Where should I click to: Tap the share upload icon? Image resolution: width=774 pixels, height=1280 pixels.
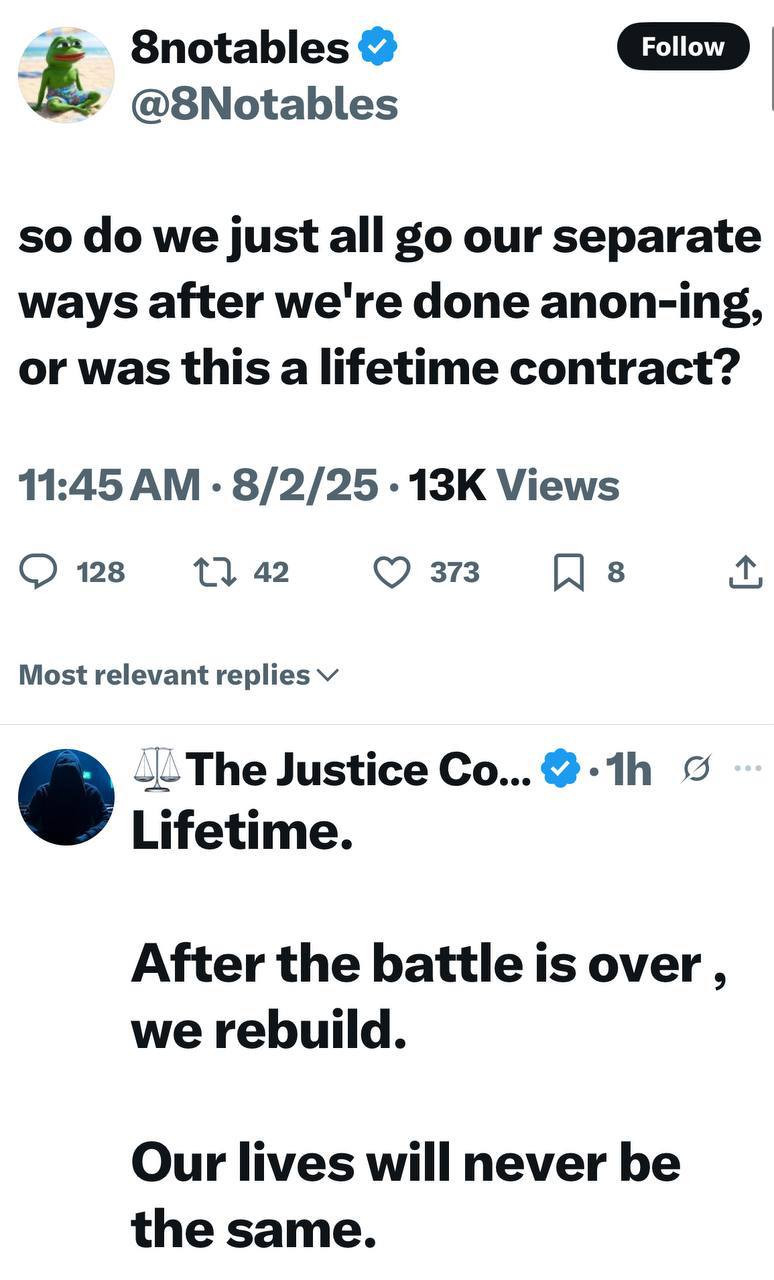coord(742,572)
